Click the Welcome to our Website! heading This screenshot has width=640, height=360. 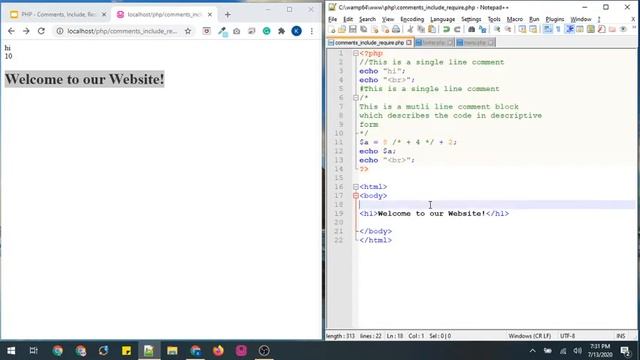(84, 79)
